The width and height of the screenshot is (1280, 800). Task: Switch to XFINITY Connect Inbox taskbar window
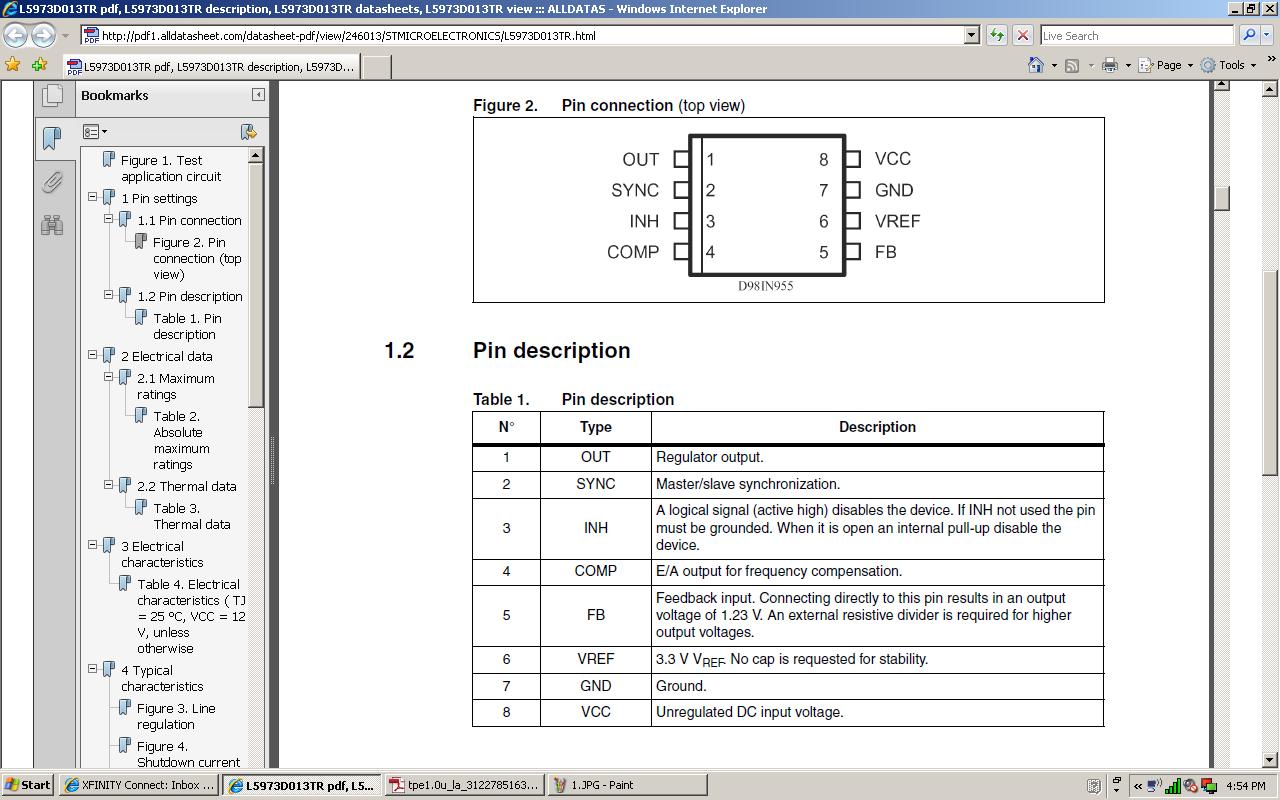[x=140, y=785]
